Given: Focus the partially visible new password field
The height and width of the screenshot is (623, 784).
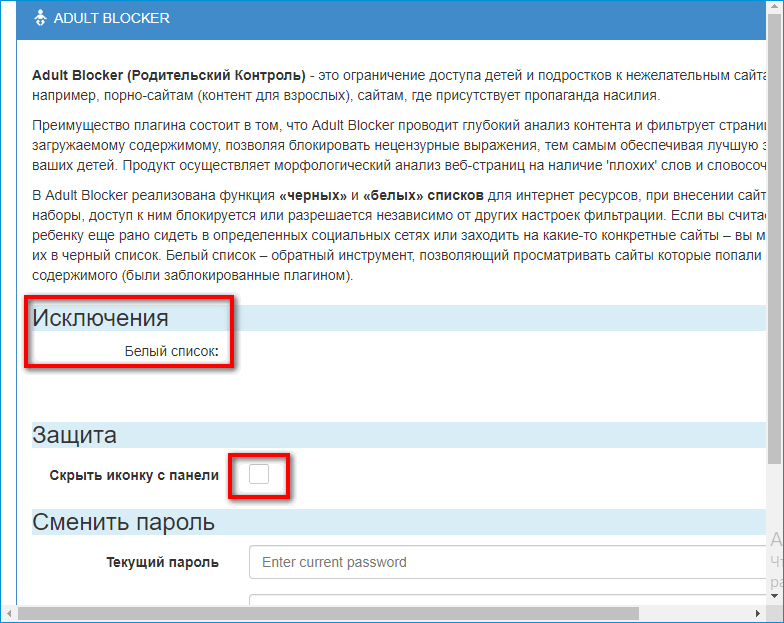Looking at the screenshot, I should point(507,600).
